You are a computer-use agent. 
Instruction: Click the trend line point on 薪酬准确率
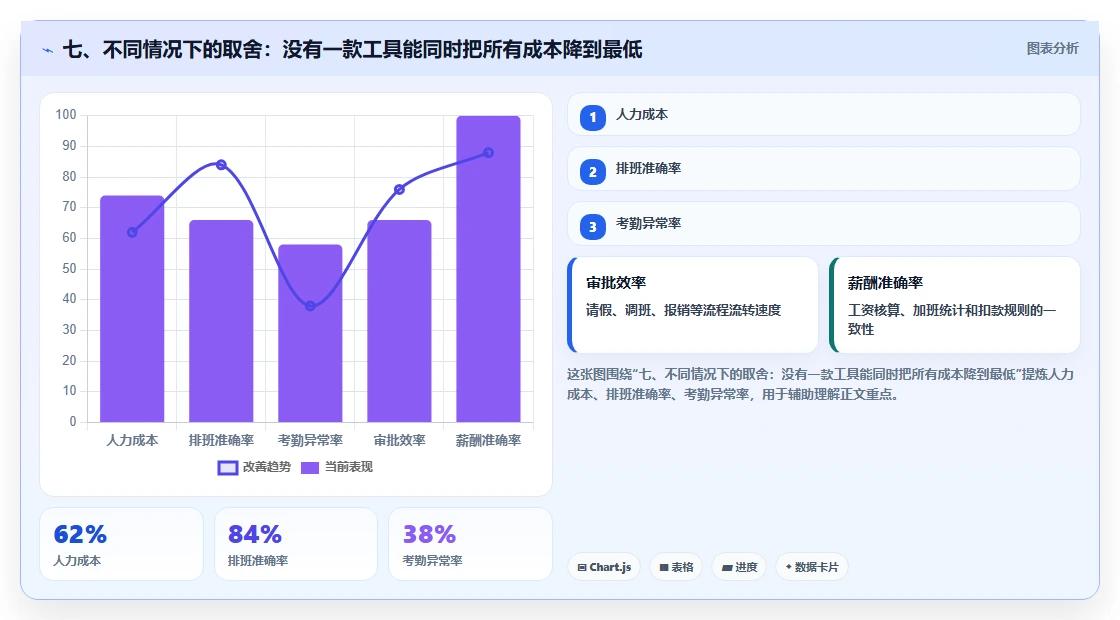pos(489,153)
